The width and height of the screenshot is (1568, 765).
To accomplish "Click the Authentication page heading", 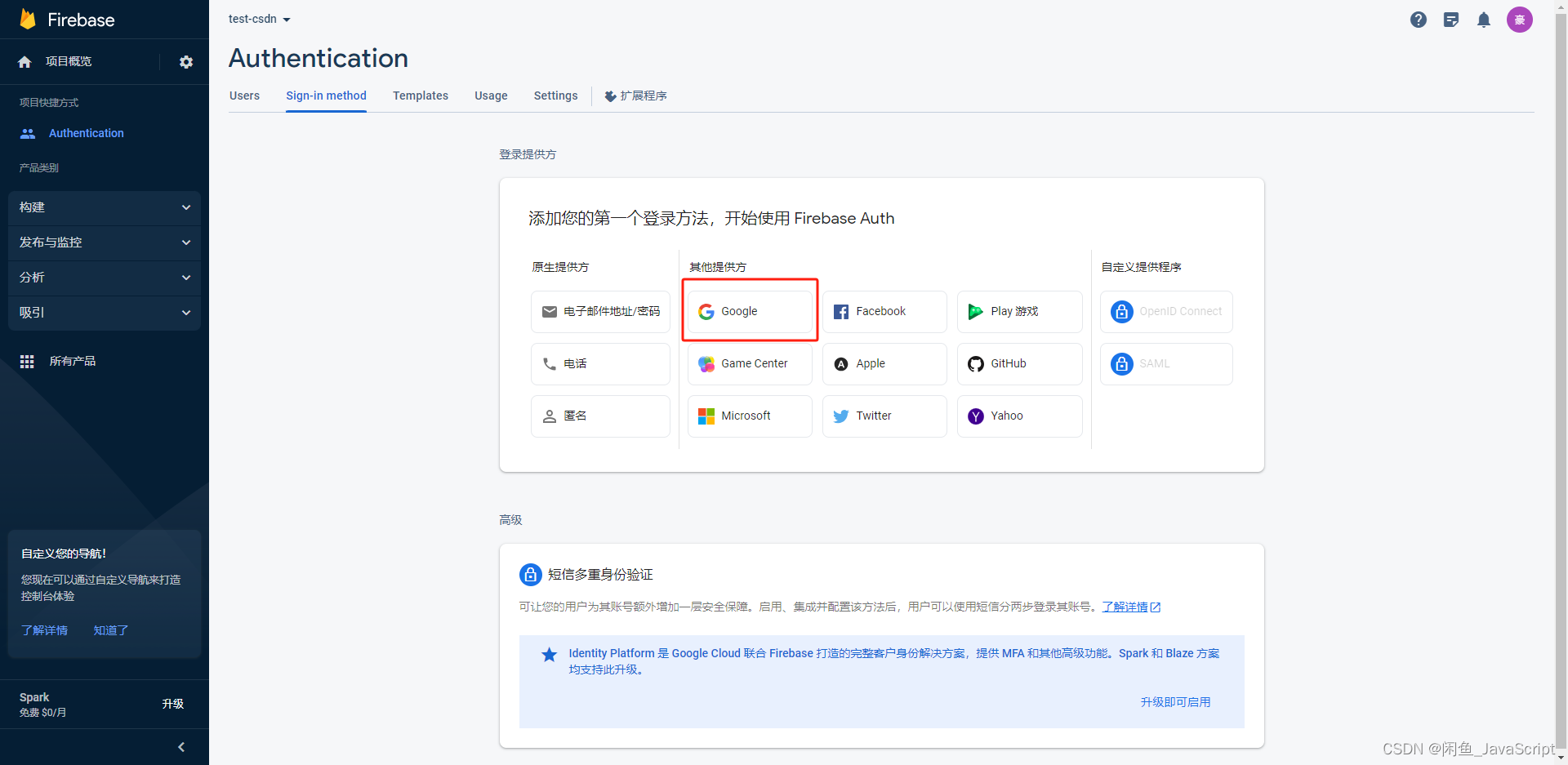I will click(318, 58).
